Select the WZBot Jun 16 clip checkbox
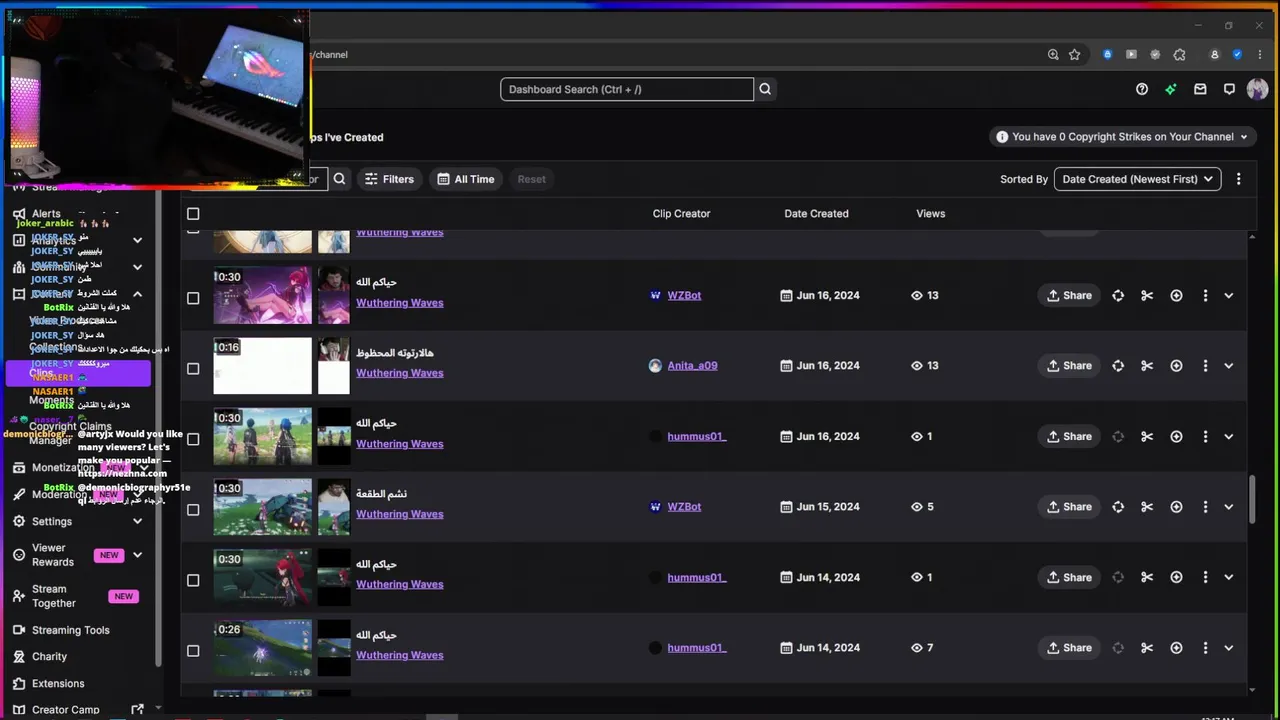The image size is (1280, 720). pos(193,298)
